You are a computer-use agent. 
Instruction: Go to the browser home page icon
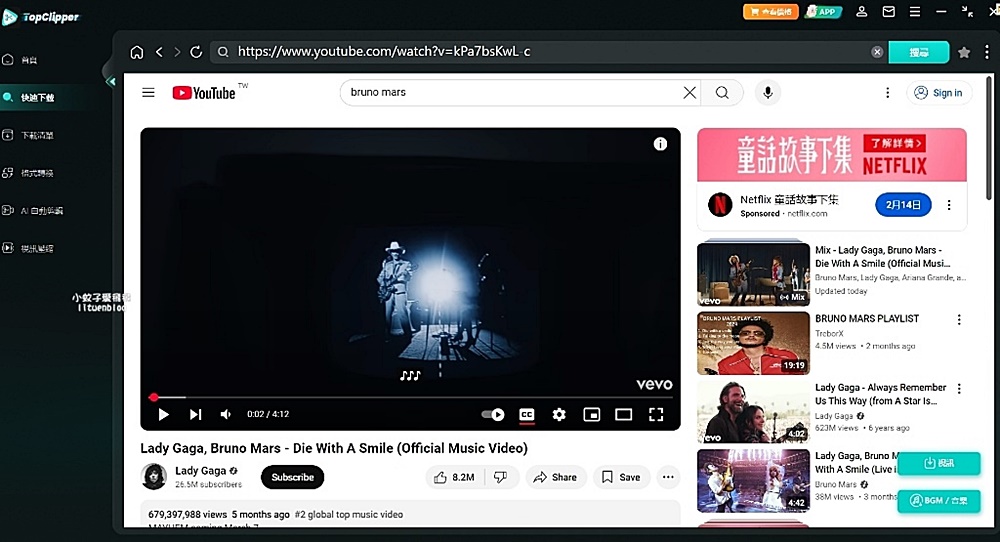coord(136,52)
